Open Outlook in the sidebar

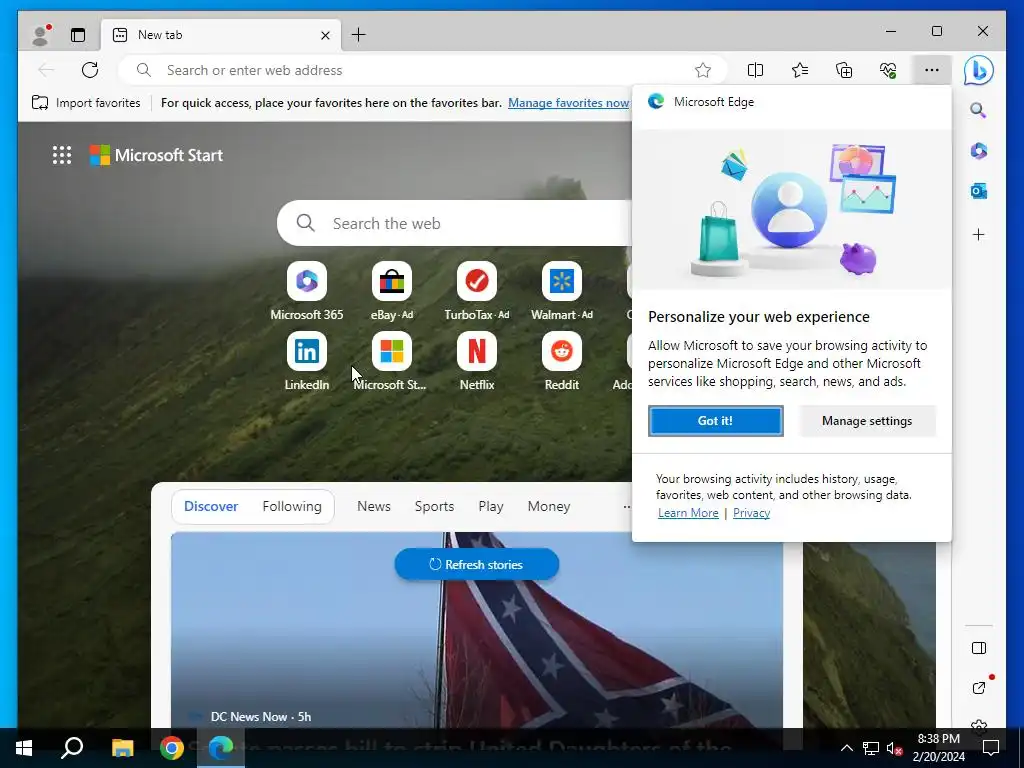pyautogui.click(x=978, y=191)
